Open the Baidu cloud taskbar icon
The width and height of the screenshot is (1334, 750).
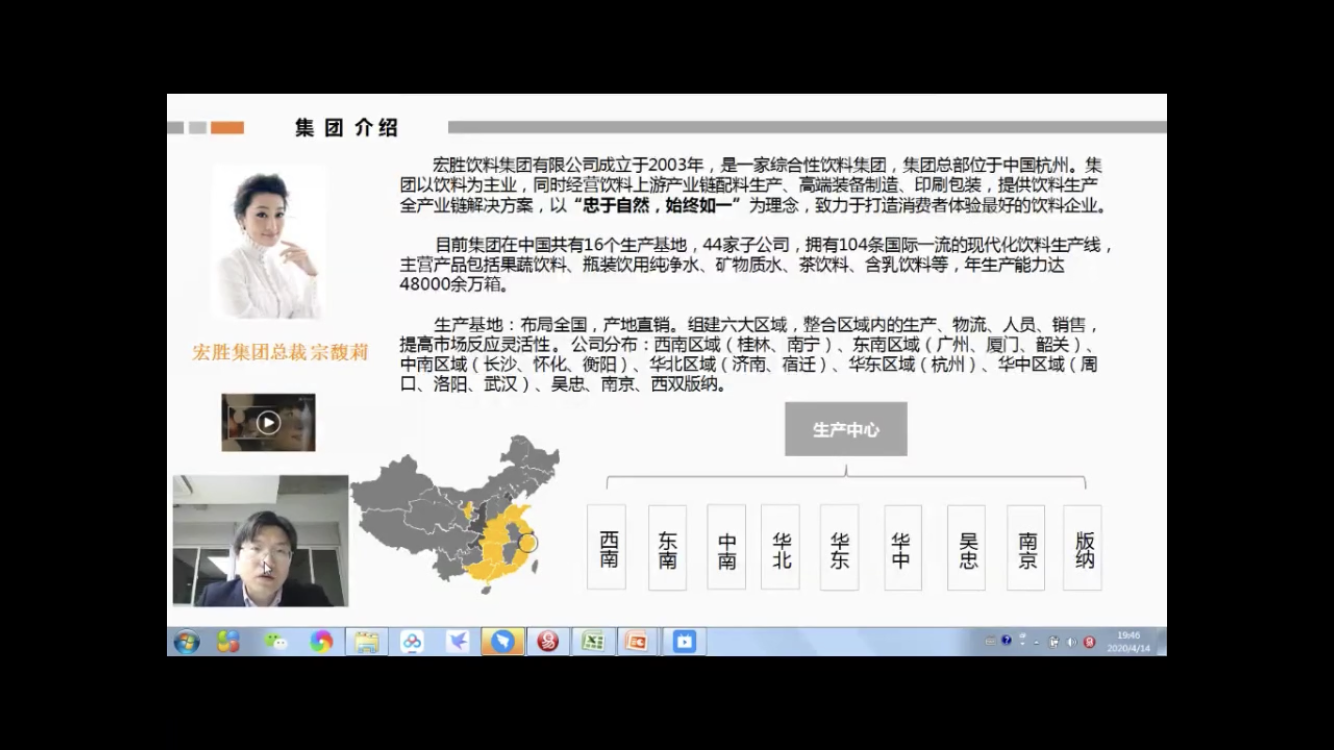coord(412,642)
